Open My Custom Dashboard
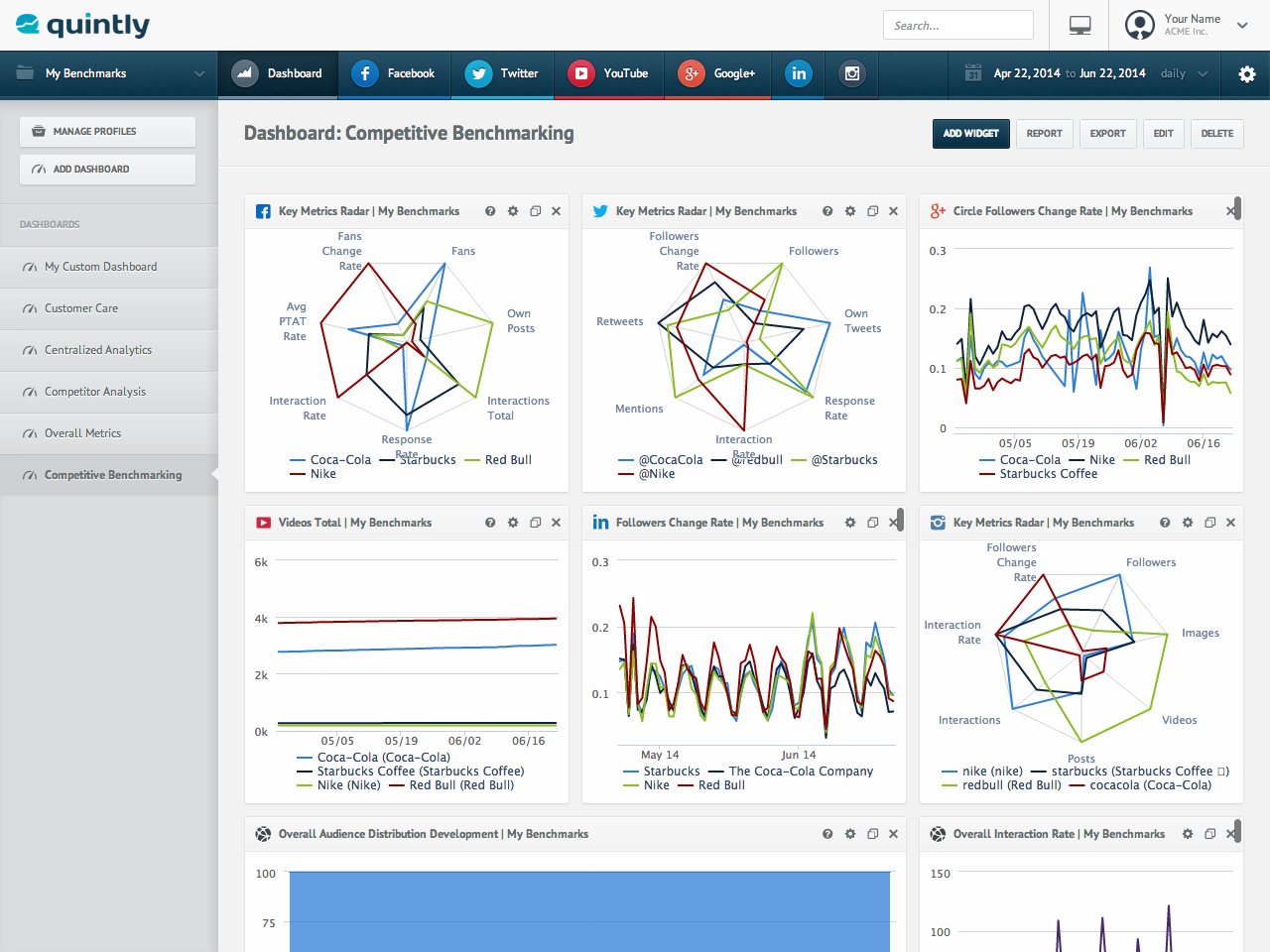 tap(109, 267)
